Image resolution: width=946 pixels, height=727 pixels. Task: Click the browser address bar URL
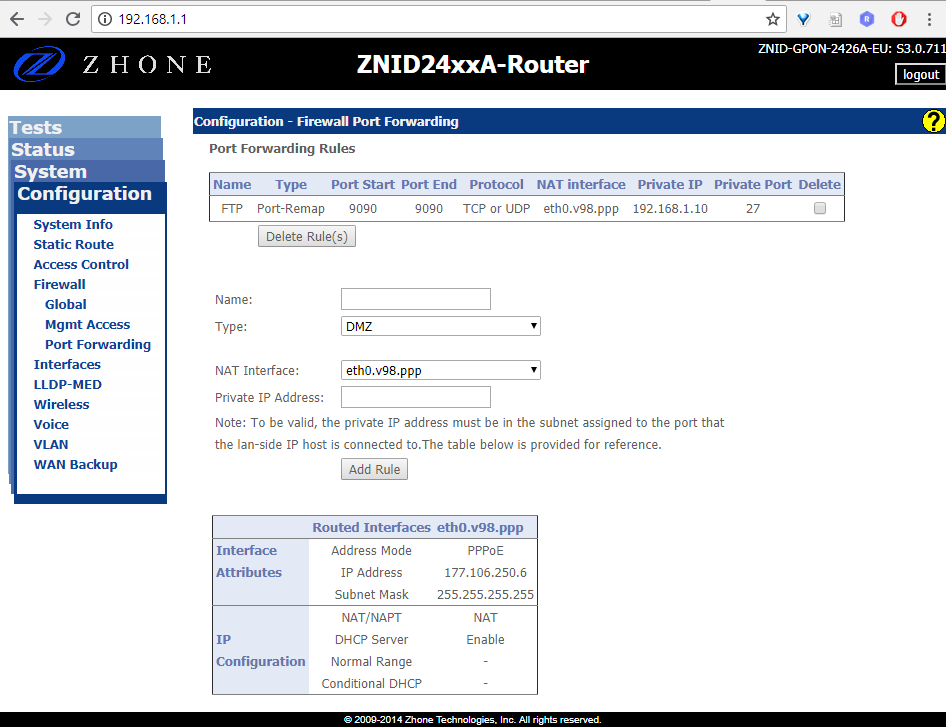click(x=153, y=19)
